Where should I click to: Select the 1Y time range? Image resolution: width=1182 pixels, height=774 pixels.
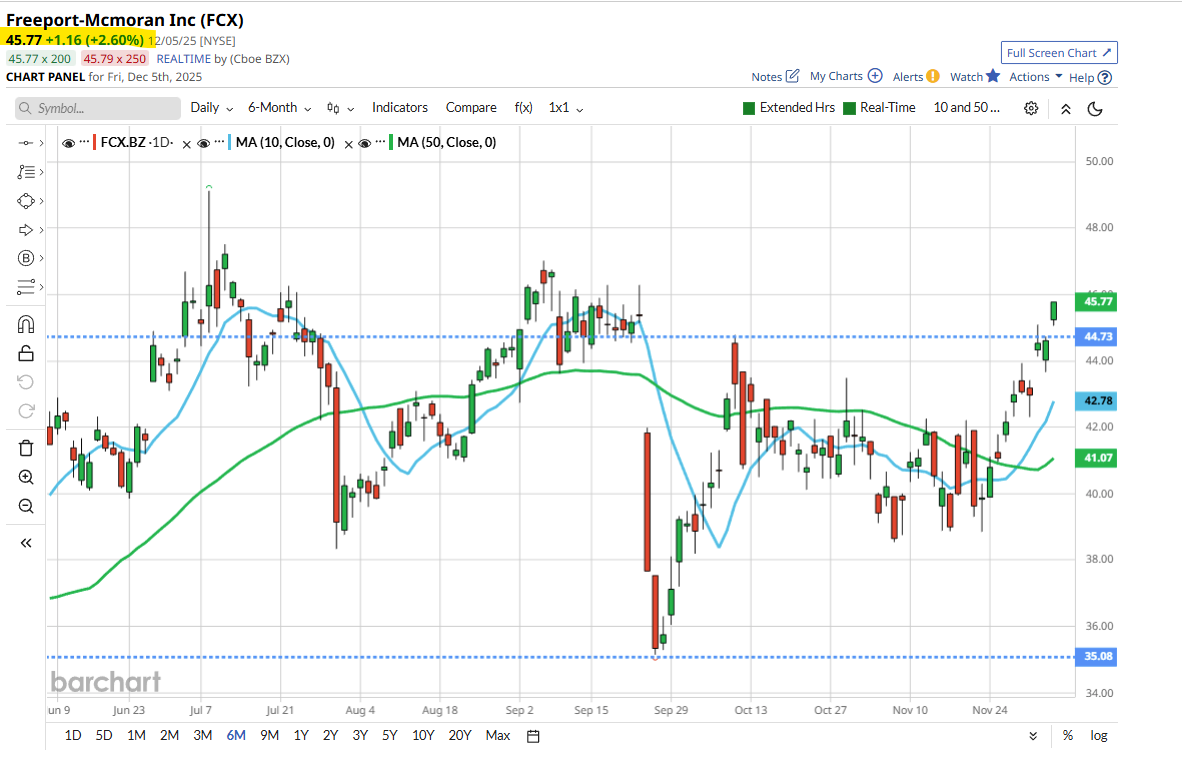click(x=300, y=736)
